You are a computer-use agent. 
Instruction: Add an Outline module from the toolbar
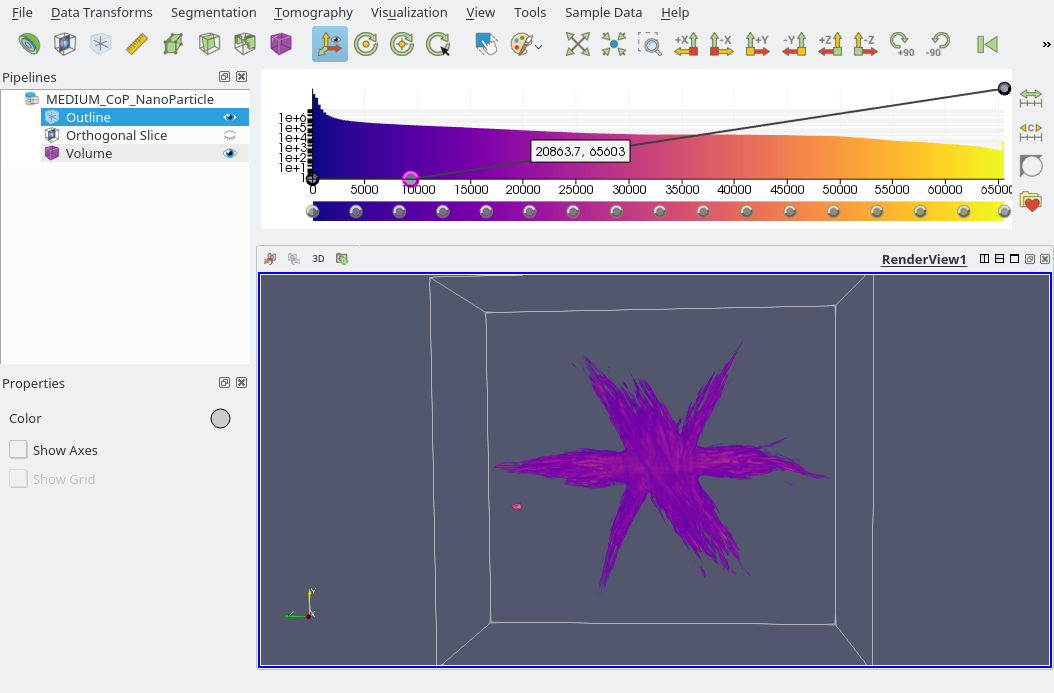pos(101,44)
